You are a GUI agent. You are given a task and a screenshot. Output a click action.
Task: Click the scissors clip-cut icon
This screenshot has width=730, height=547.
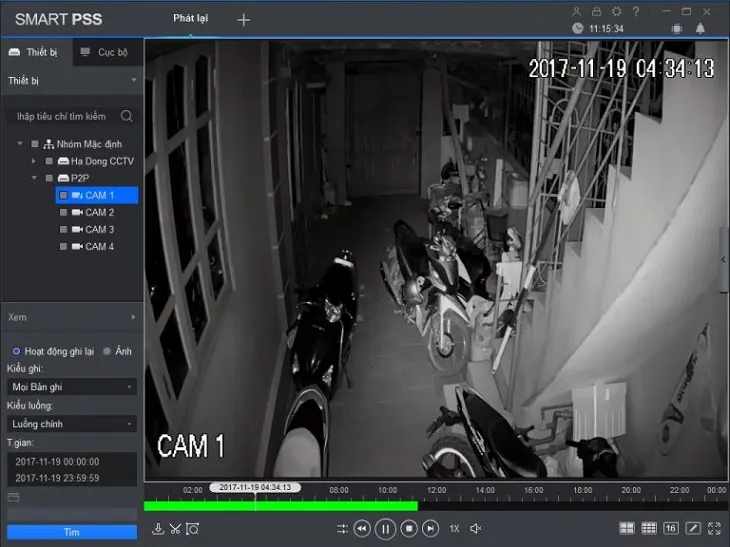[x=175, y=529]
